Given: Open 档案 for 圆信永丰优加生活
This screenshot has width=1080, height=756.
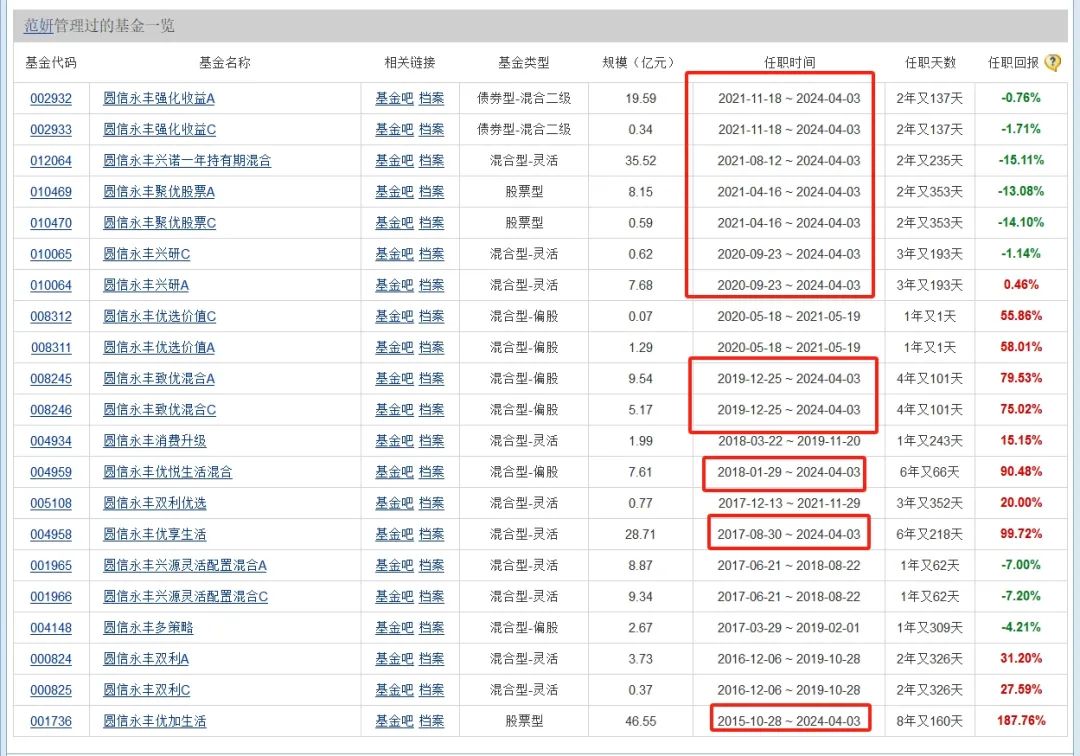Looking at the screenshot, I should click(432, 722).
